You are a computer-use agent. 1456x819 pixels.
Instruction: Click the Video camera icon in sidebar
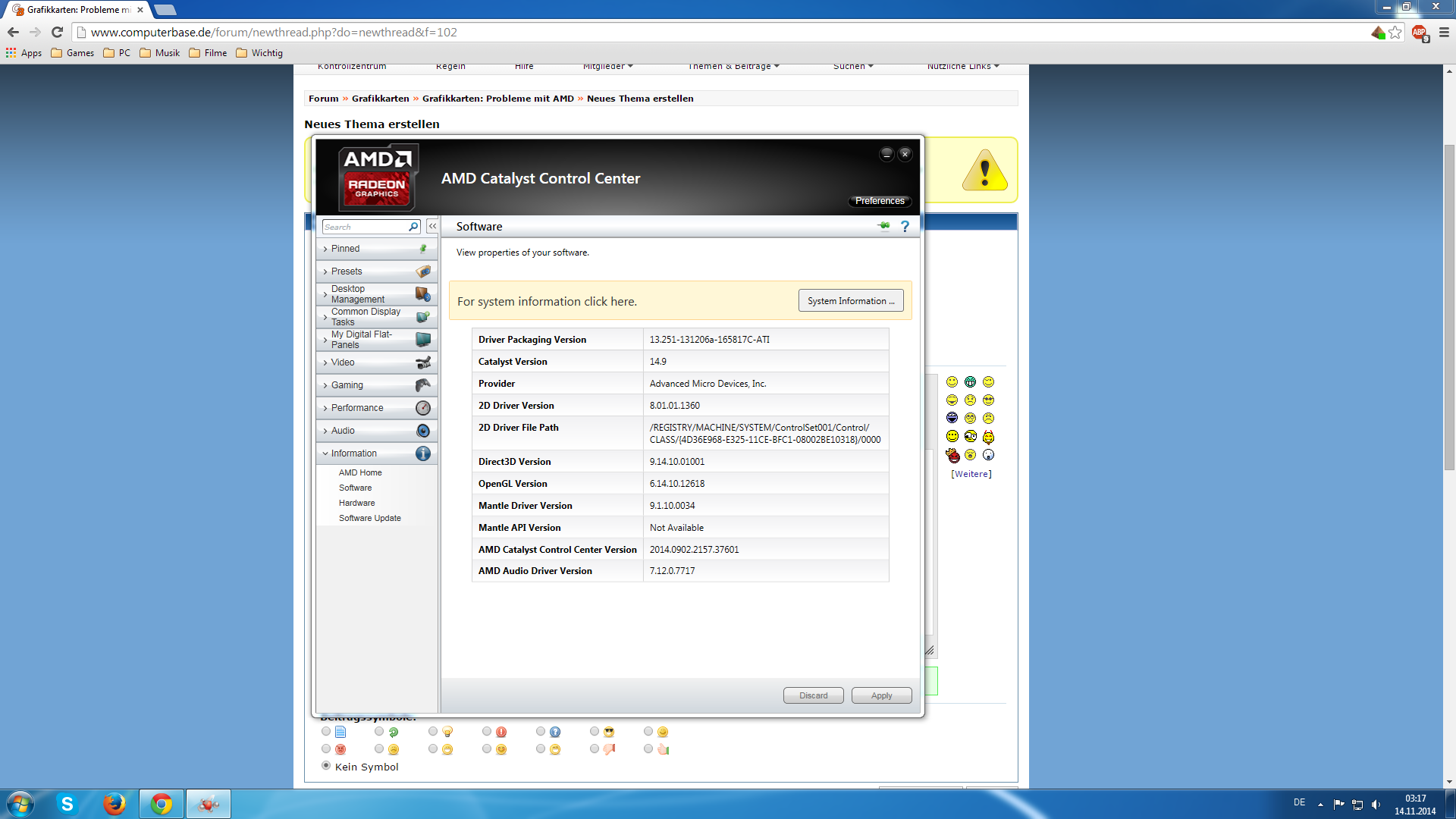tap(423, 362)
